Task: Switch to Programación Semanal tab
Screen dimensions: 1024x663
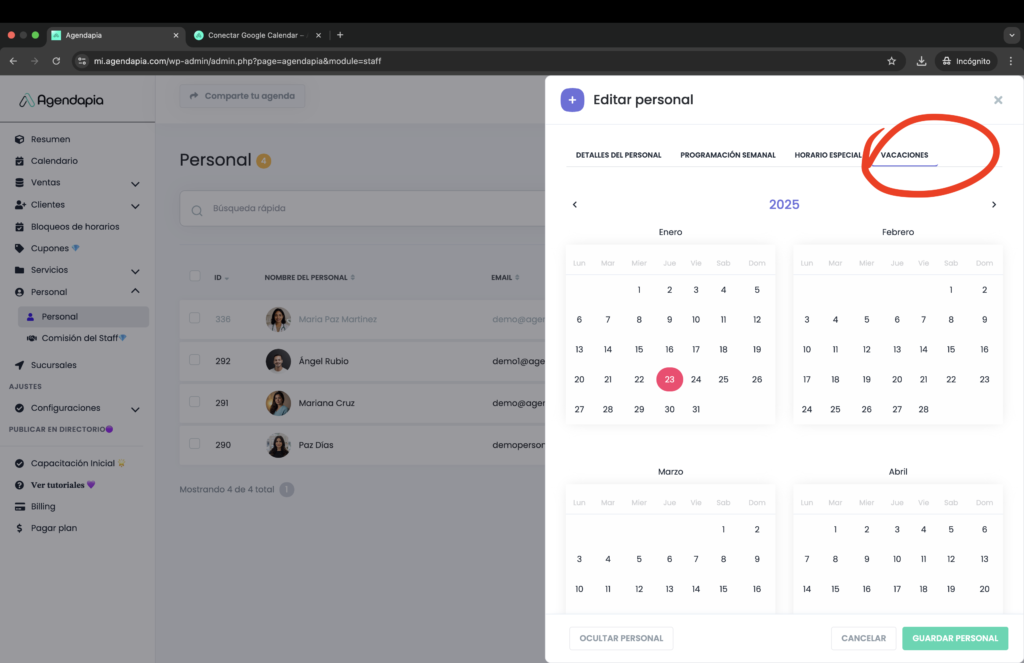Action: point(727,155)
